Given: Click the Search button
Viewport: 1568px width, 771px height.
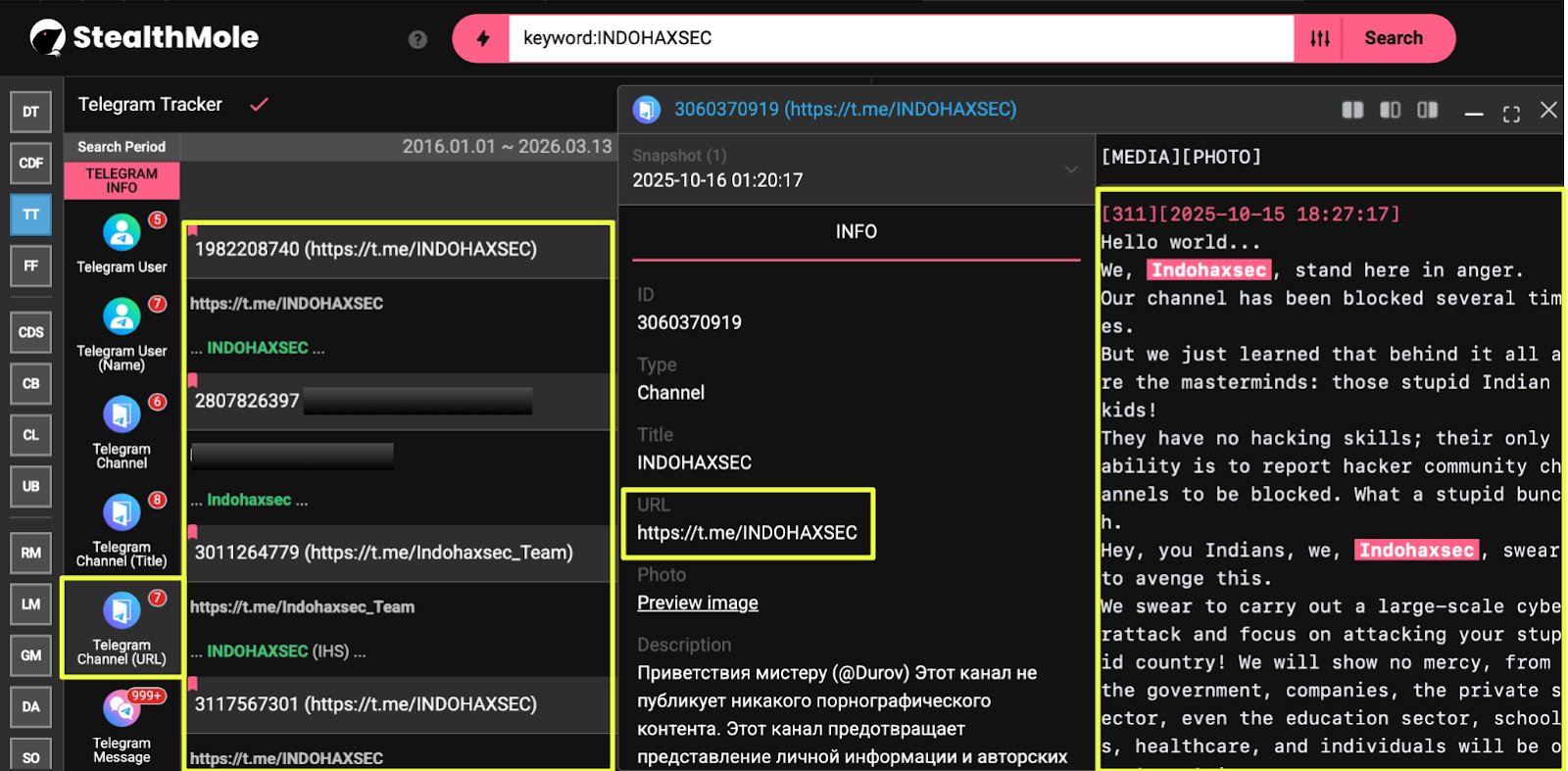Looking at the screenshot, I should (1393, 38).
